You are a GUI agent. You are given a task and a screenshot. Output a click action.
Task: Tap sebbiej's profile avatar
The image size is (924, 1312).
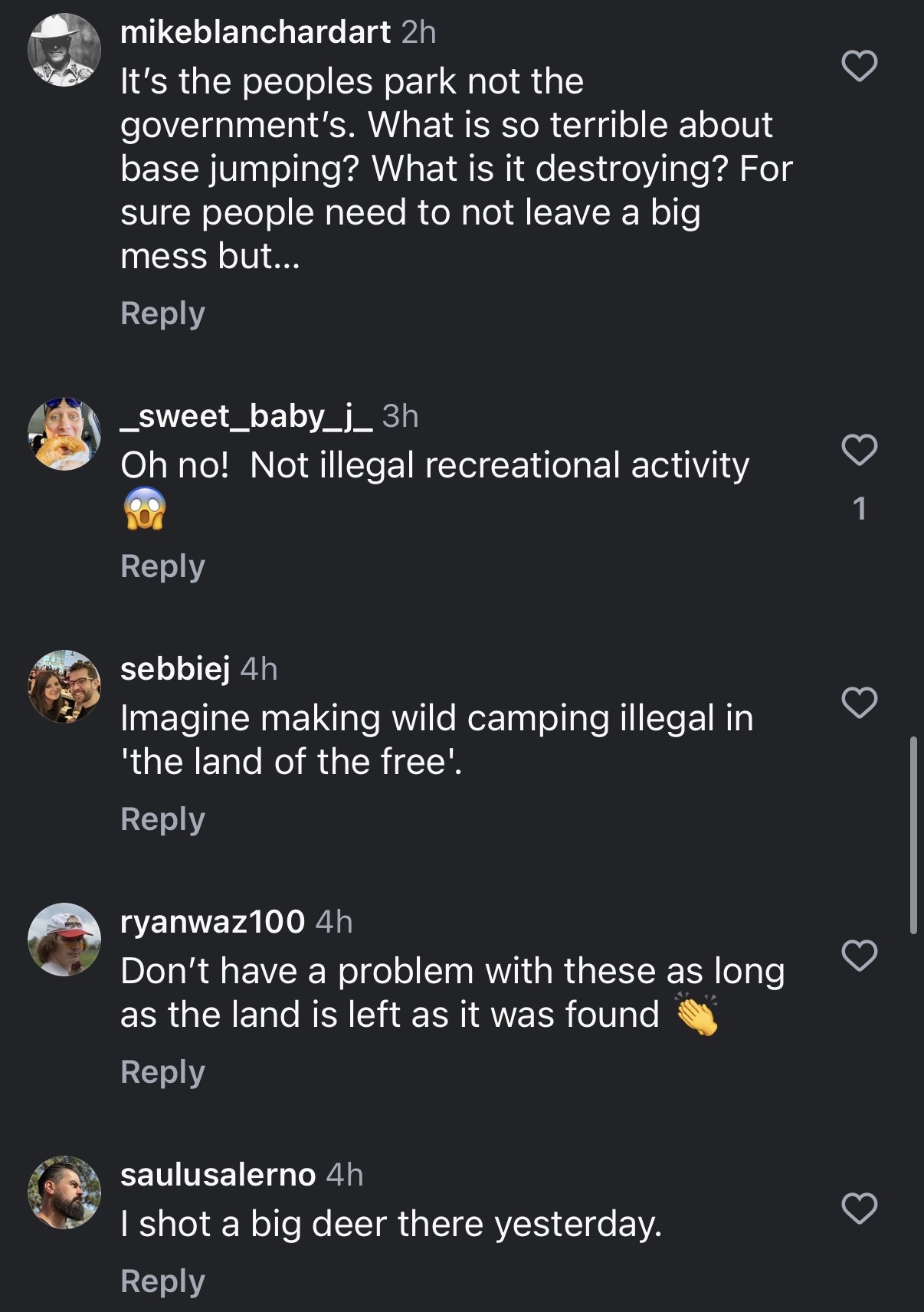[x=64, y=687]
